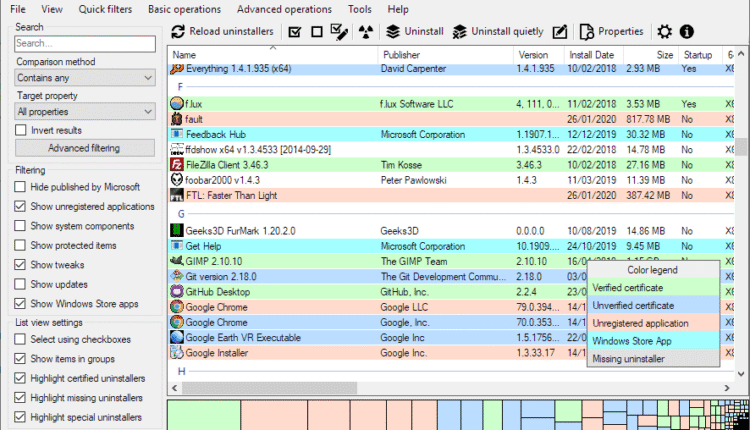Collapse the G group header
The image size is (750, 430).
click(x=181, y=214)
